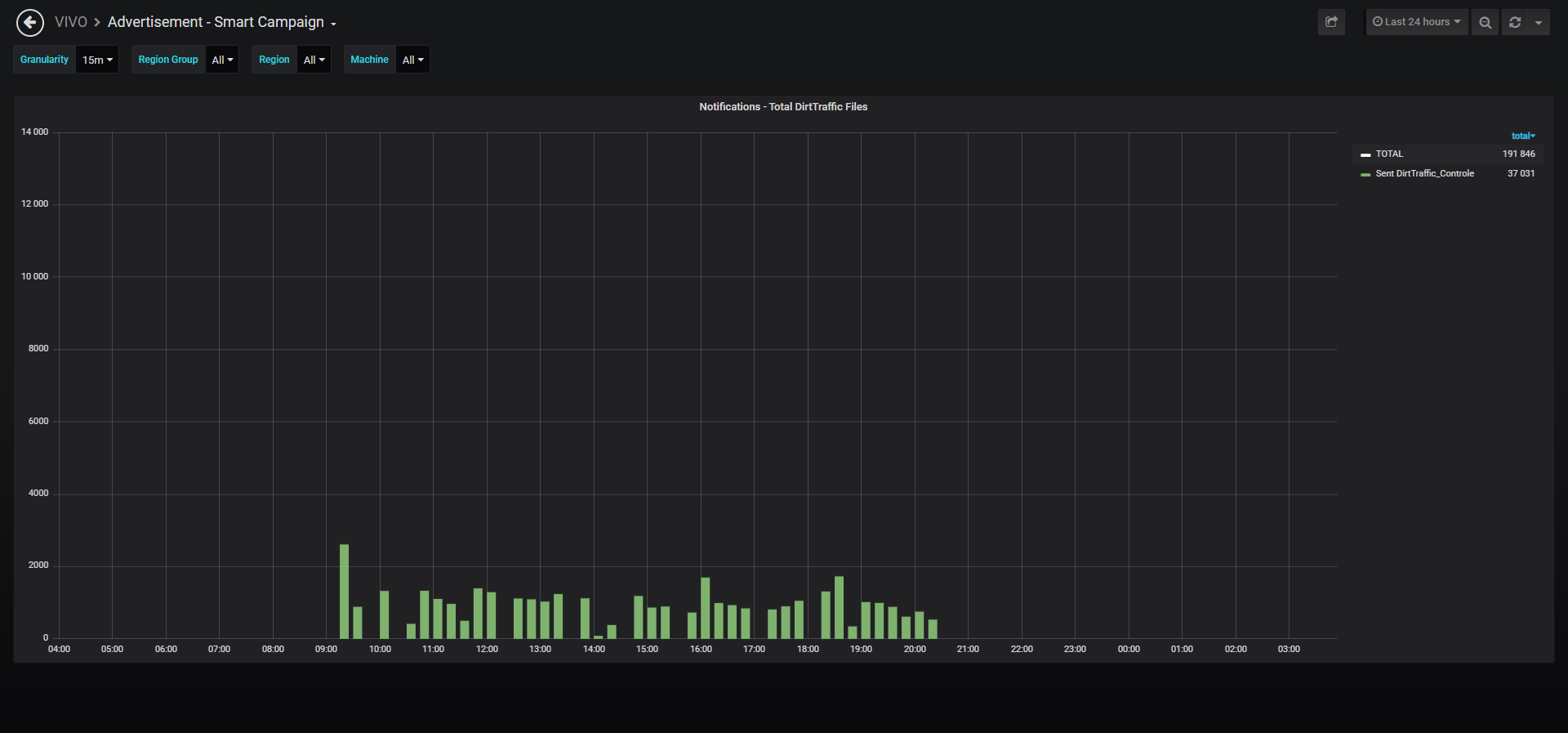Click the back arrow circle icon
Image resolution: width=1568 pixels, height=733 pixels.
[x=30, y=23]
